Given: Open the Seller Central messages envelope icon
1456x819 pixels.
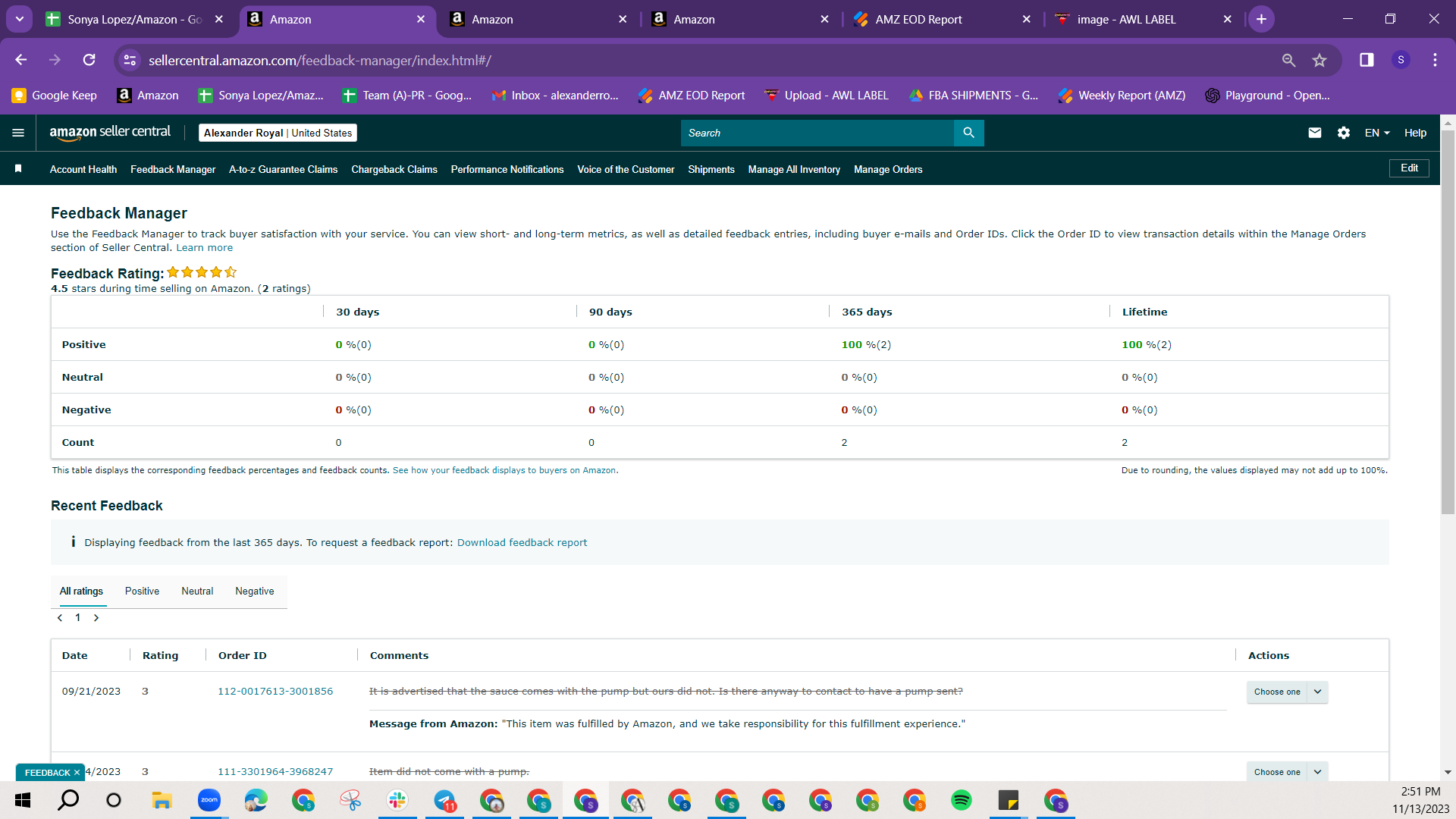Looking at the screenshot, I should (x=1315, y=133).
